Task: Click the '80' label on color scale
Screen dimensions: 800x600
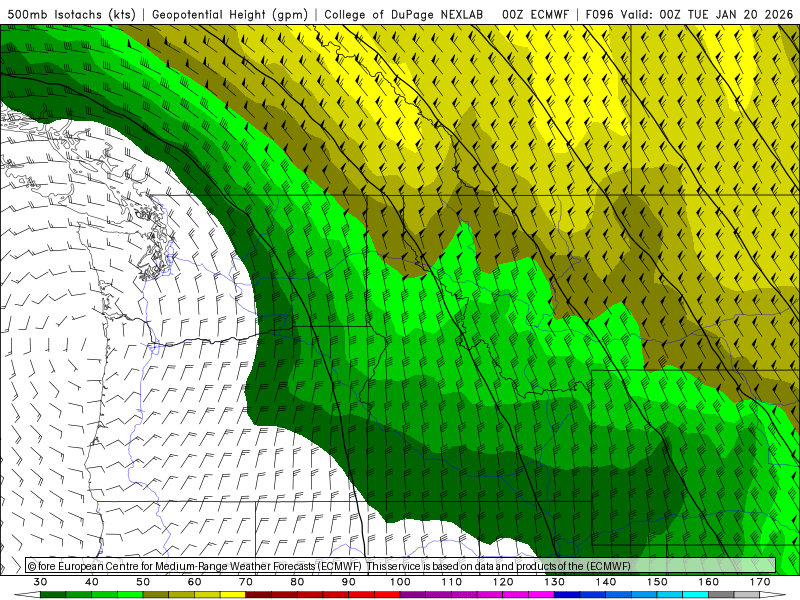Action: tap(297, 582)
